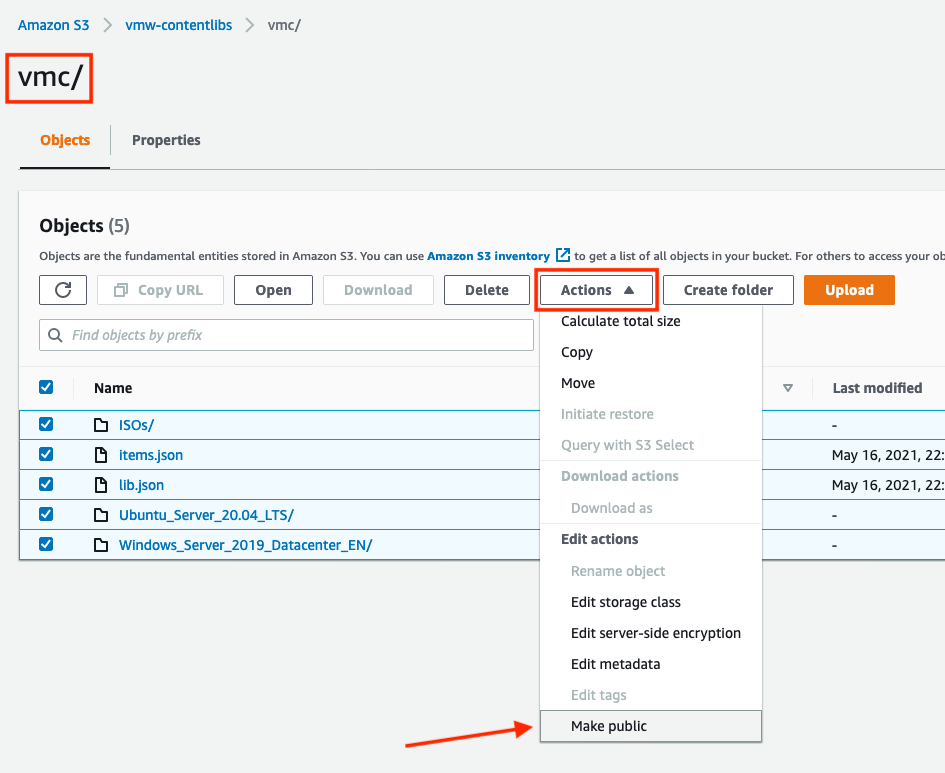Click the file icon next to items.json

coord(101,455)
